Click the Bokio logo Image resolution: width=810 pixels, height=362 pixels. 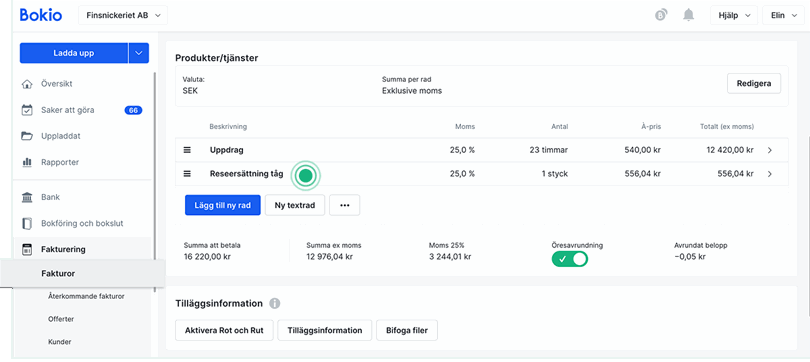tap(41, 15)
